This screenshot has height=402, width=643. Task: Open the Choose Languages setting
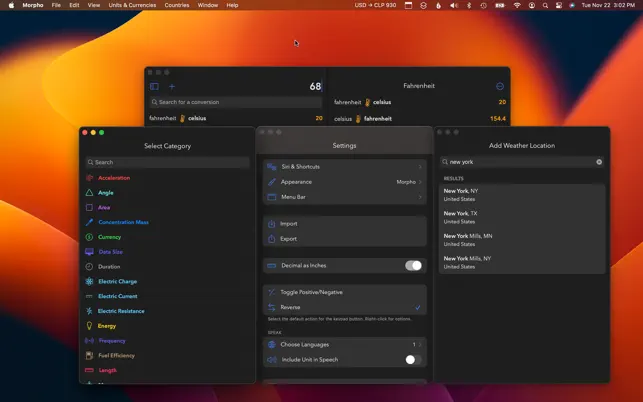pos(344,345)
